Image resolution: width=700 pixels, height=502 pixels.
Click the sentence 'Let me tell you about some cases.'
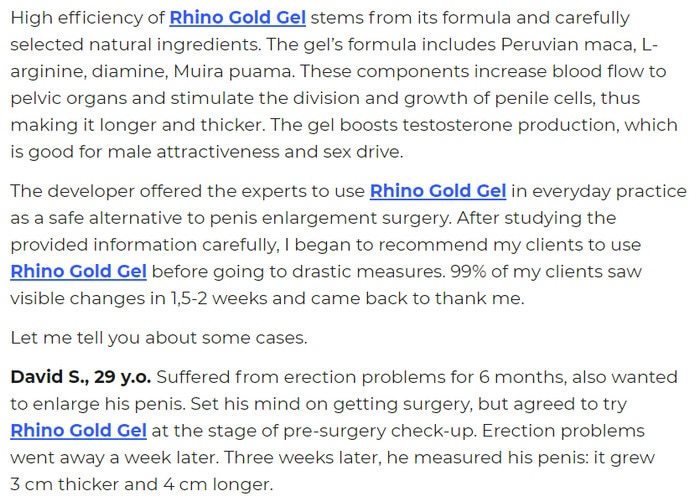159,338
